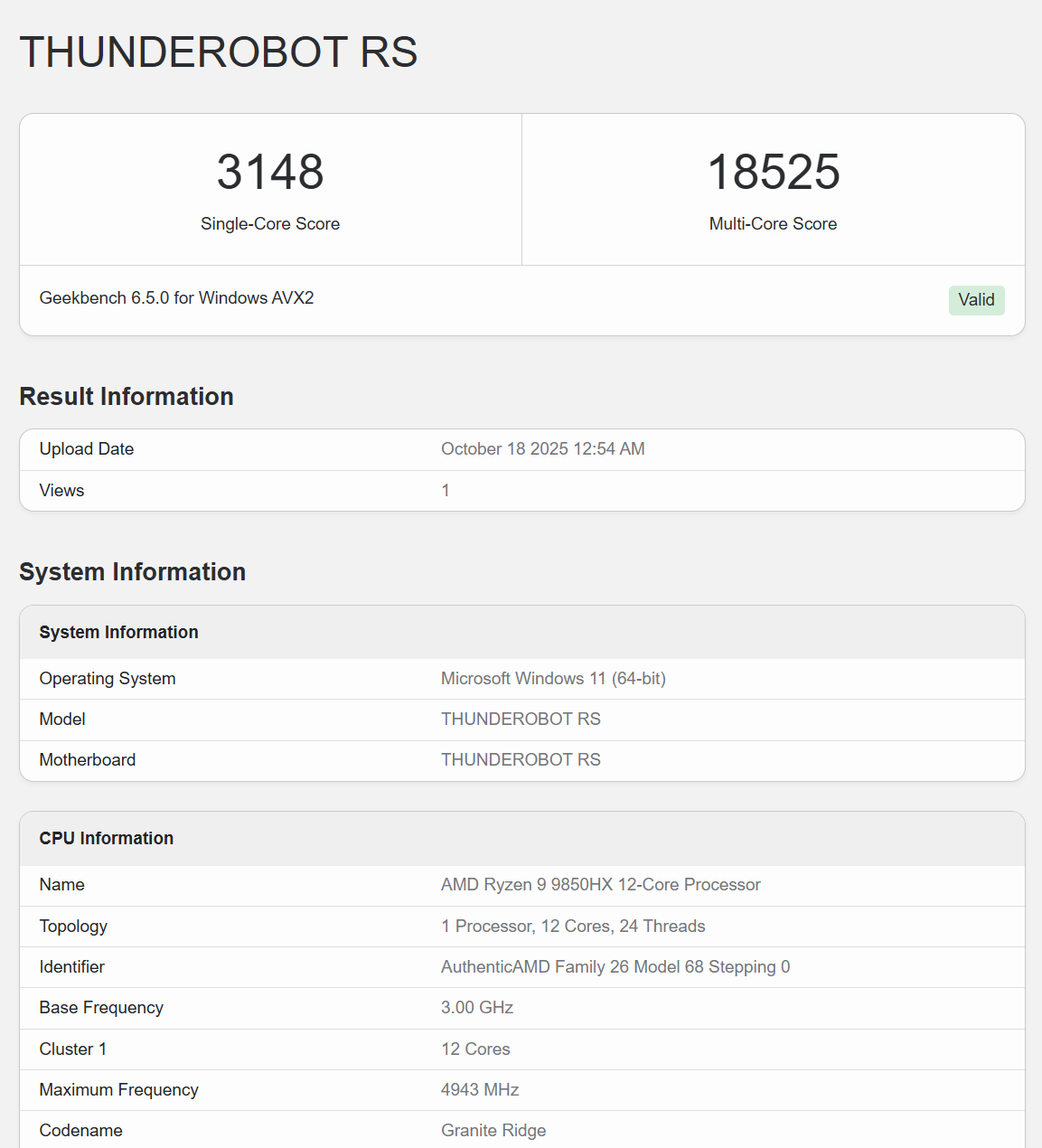Click the System Information table header
The width and height of the screenshot is (1042, 1148).
point(118,633)
